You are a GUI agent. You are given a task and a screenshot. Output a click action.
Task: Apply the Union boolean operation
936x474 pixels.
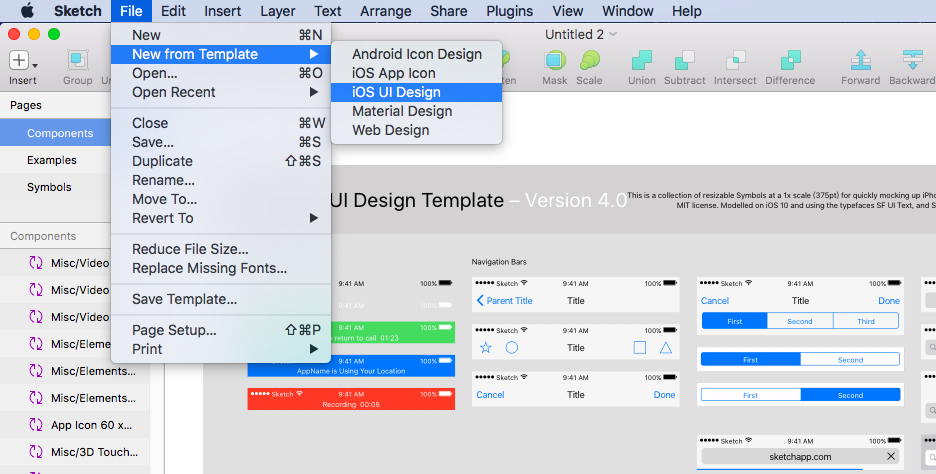coord(642,60)
